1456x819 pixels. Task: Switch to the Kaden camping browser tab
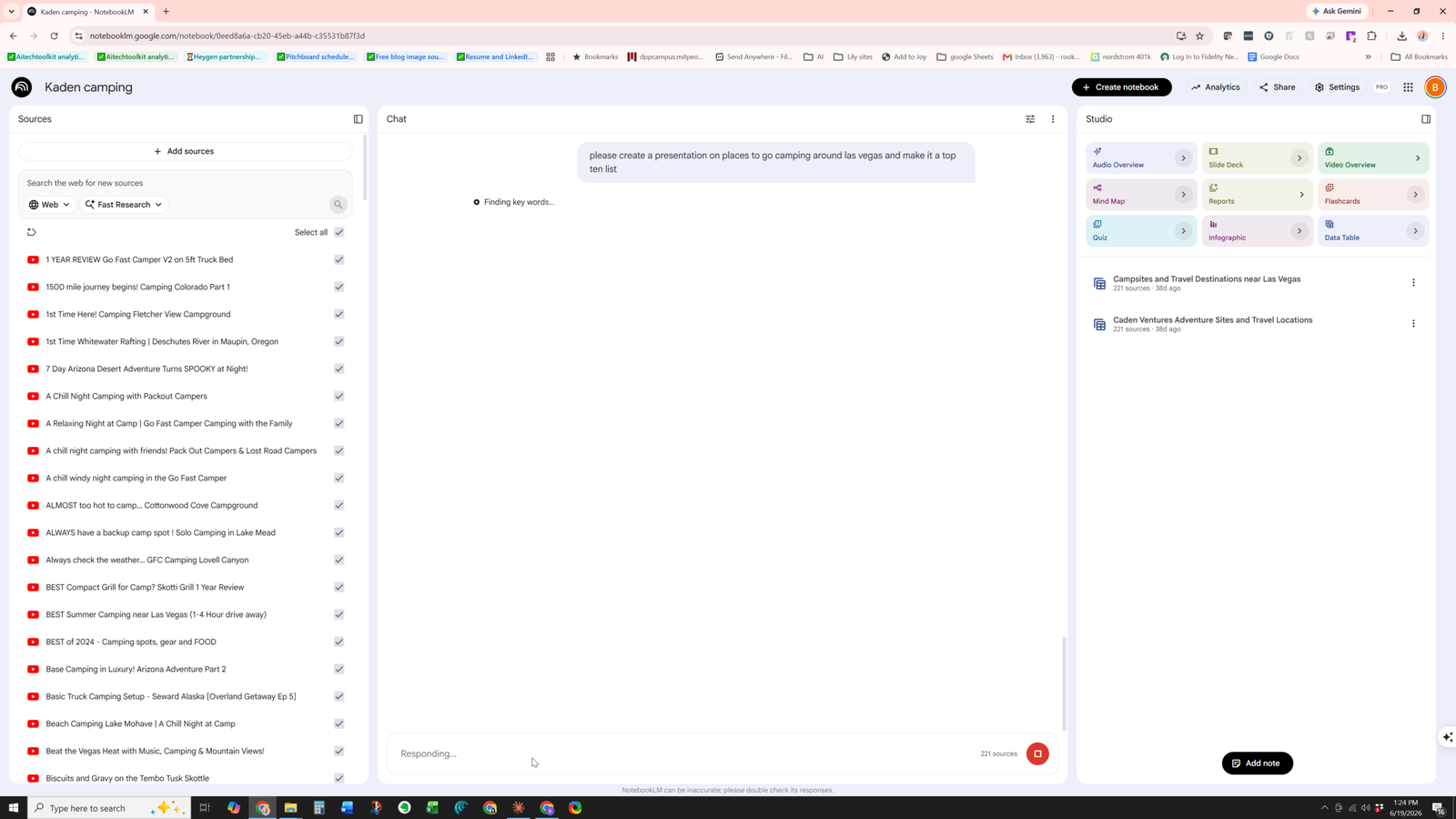(x=87, y=12)
